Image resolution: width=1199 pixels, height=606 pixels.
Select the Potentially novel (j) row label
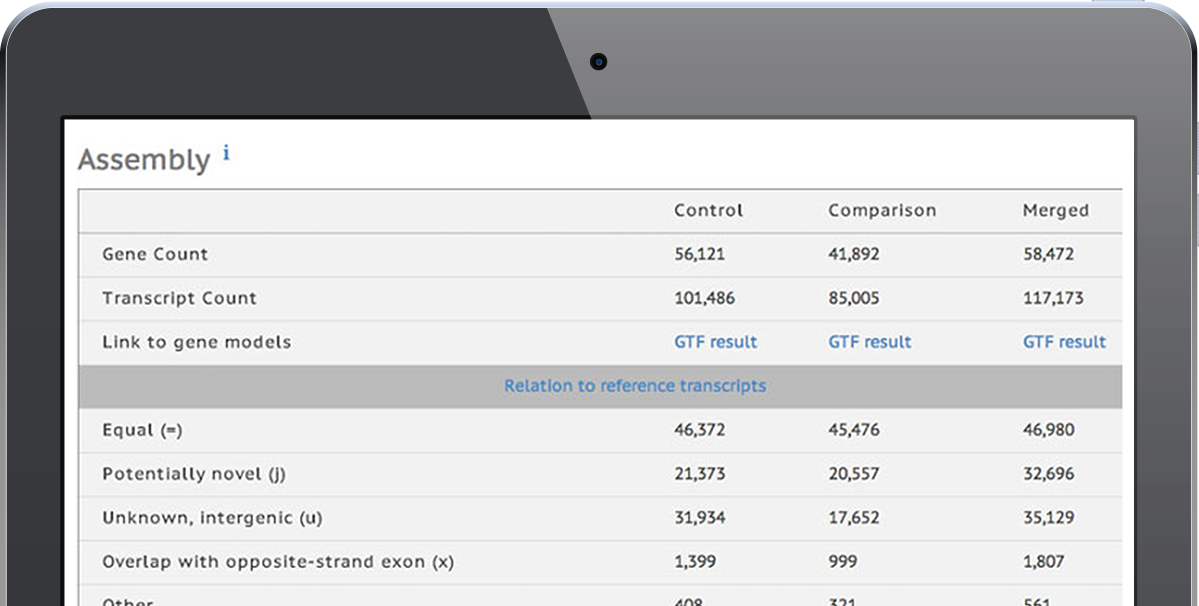pos(194,474)
